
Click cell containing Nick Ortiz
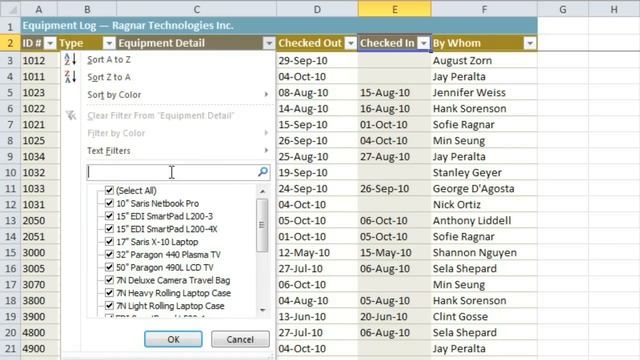click(484, 204)
